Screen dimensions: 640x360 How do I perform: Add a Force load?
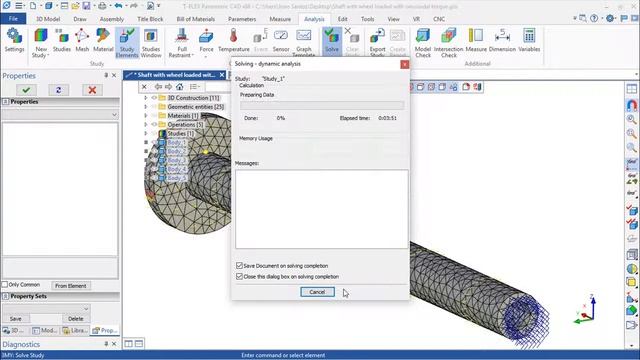point(206,41)
